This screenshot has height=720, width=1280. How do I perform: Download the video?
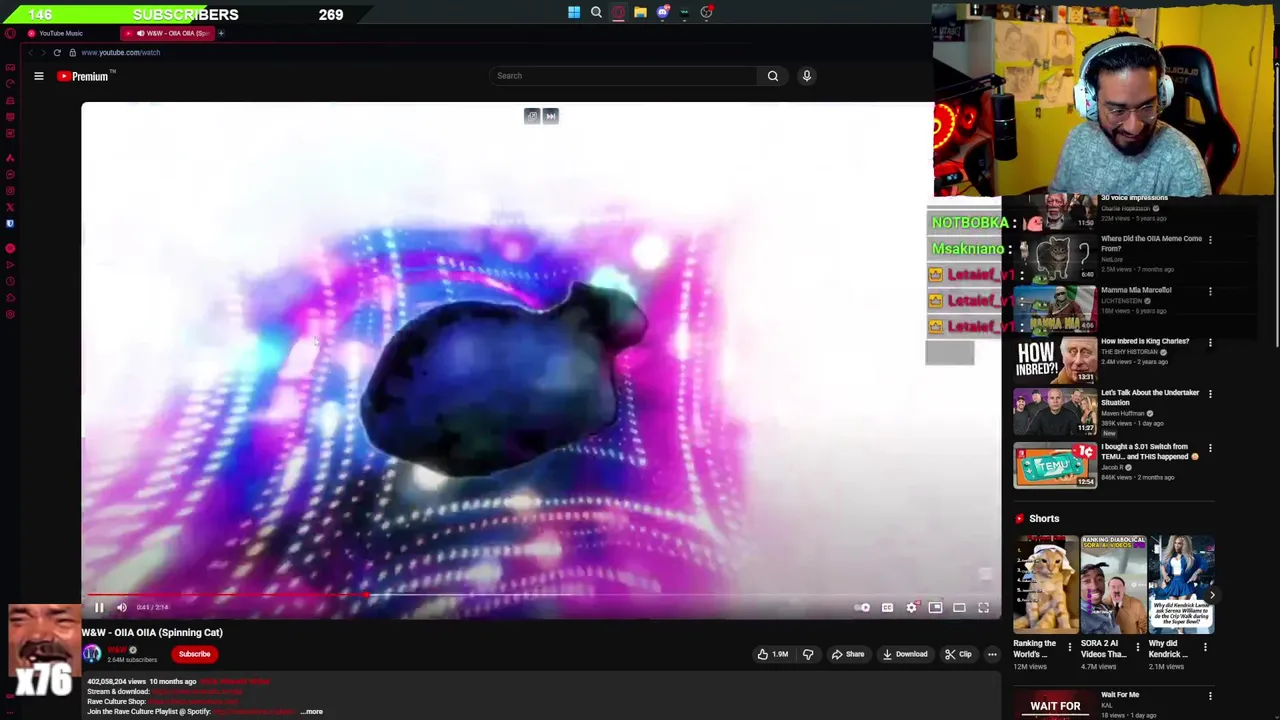click(904, 654)
